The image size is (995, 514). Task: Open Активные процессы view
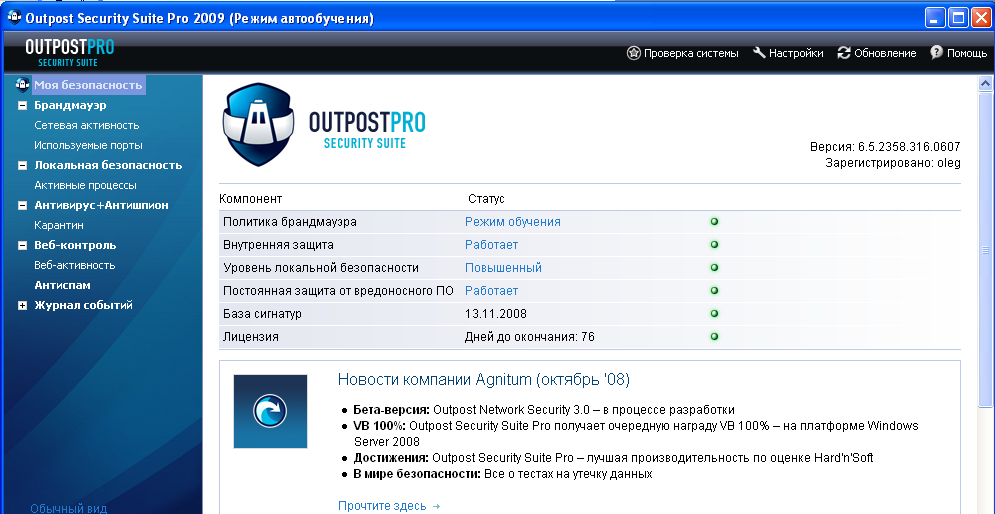[x=86, y=185]
